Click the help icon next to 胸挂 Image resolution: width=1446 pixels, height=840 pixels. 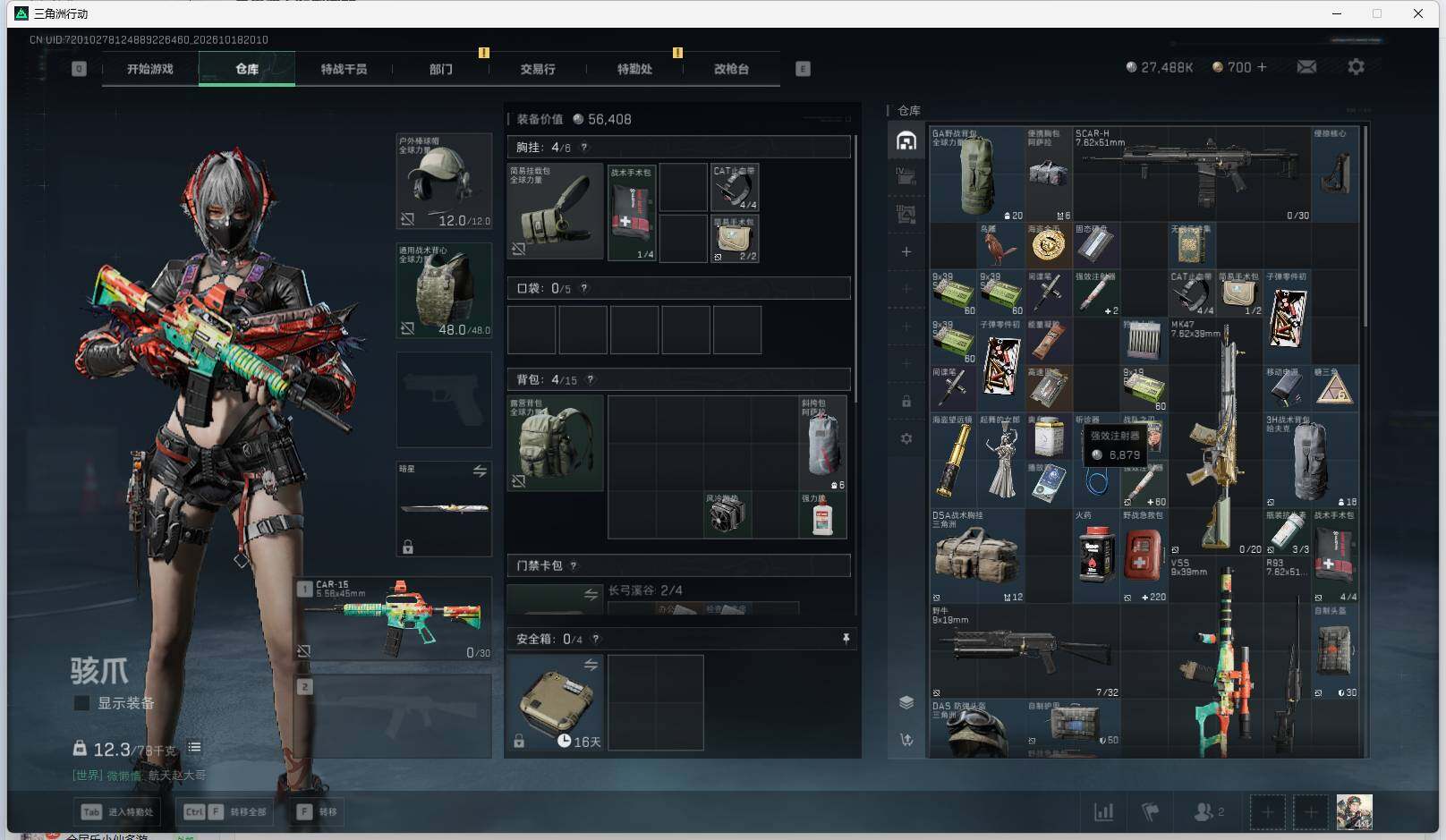(x=584, y=147)
